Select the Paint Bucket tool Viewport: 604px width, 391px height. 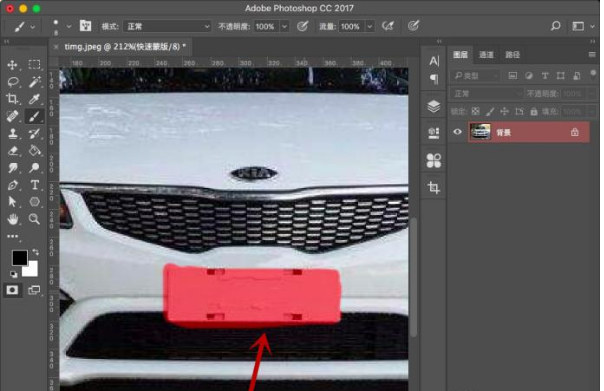[34, 151]
